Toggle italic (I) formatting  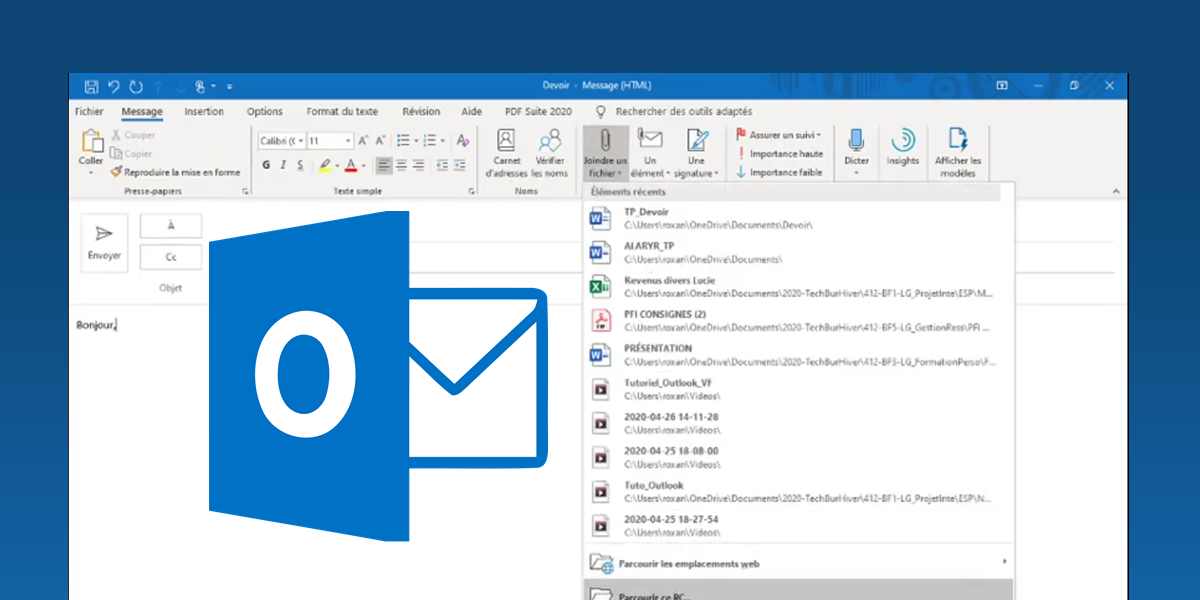coord(284,166)
